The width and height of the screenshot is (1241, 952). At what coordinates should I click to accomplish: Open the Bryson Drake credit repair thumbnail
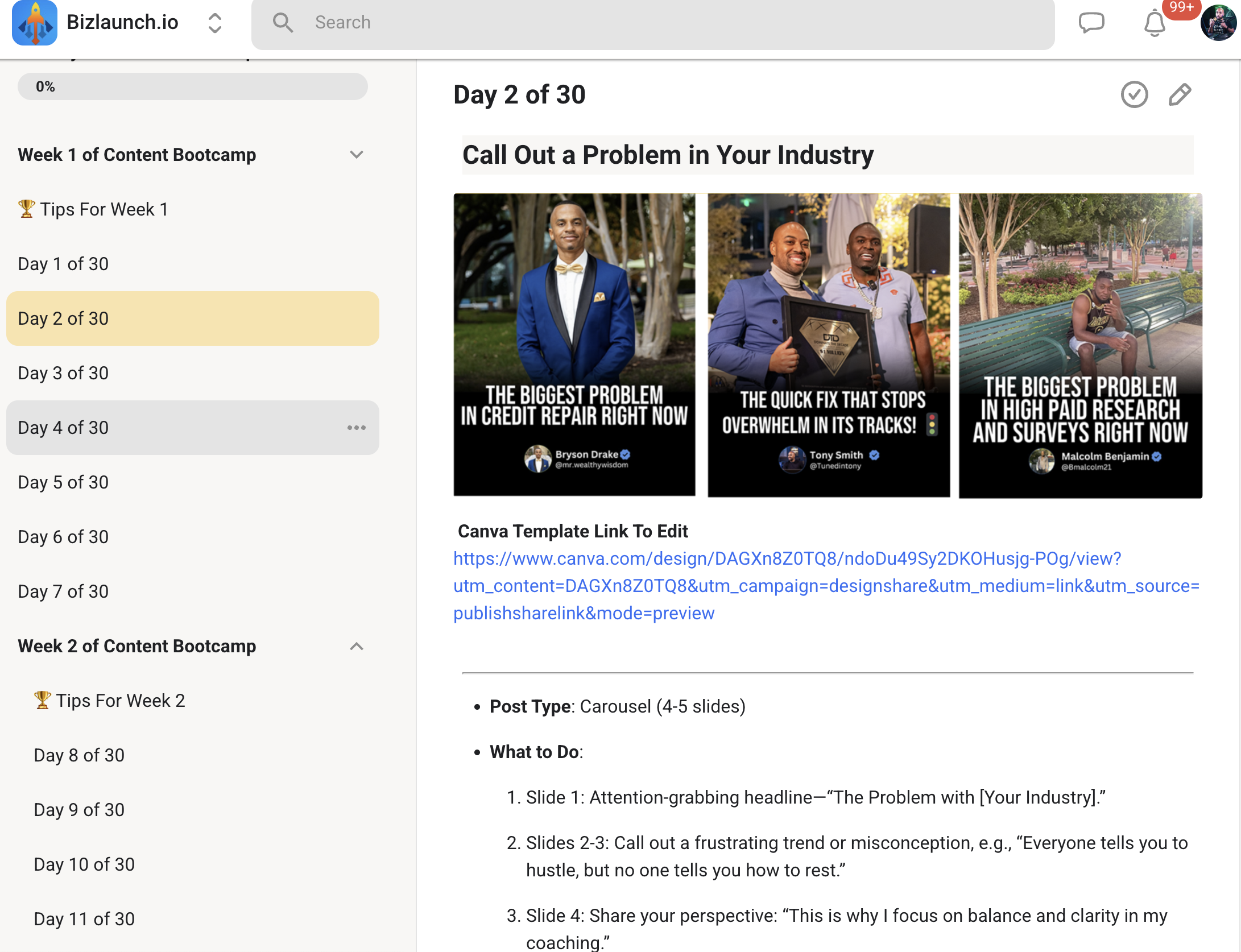tap(574, 345)
